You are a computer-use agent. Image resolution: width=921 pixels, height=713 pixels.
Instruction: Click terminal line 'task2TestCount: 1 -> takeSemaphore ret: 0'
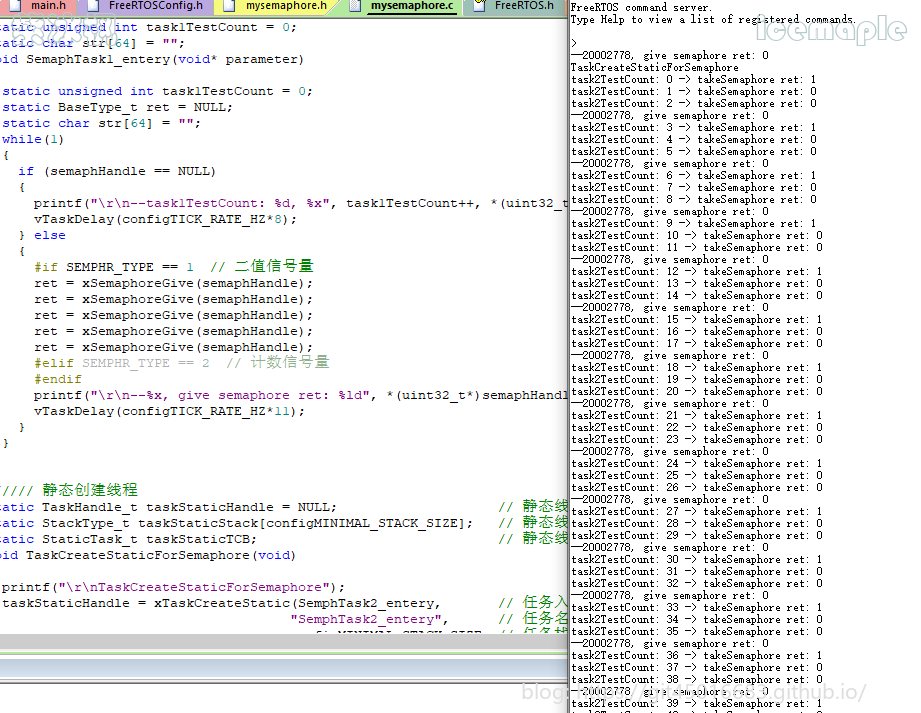pyautogui.click(x=694, y=92)
